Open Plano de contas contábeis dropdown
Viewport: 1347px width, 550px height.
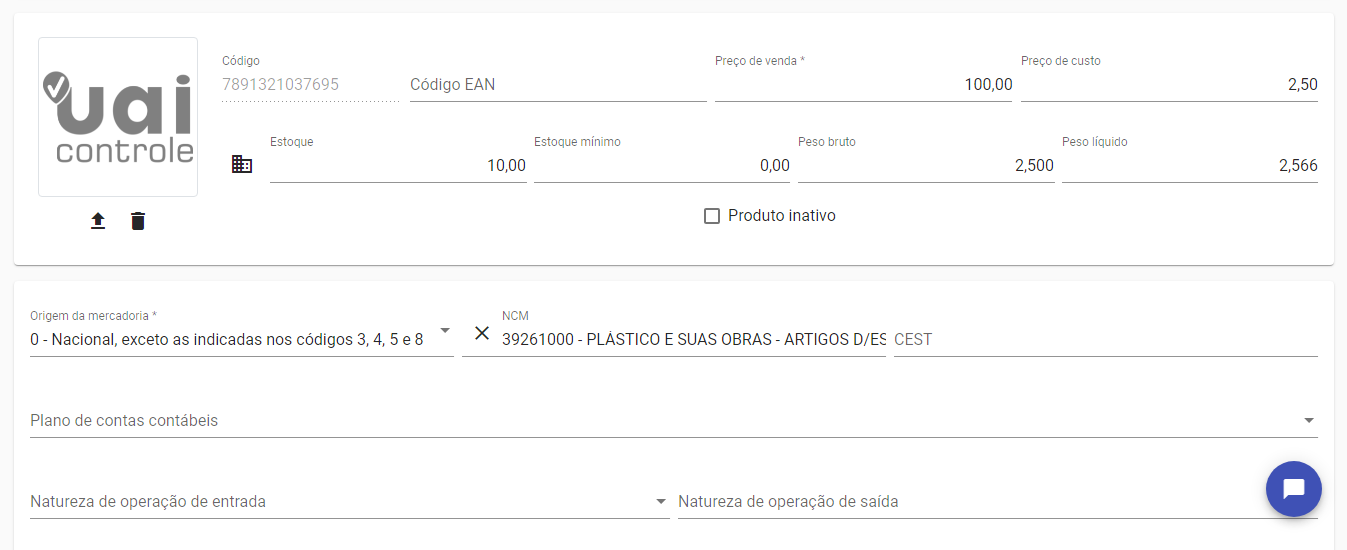1309,420
